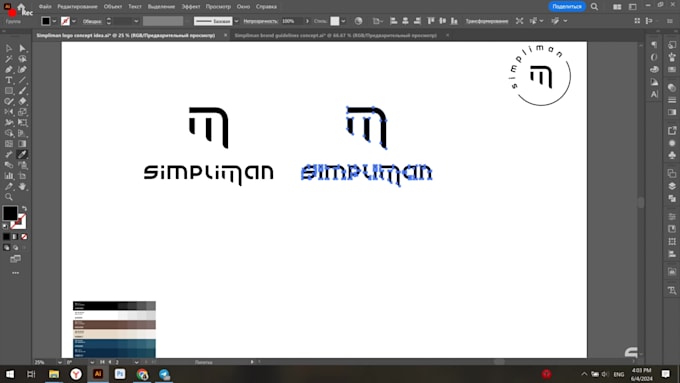
Task: Toggle the screen mode button
Action: click(x=16, y=259)
